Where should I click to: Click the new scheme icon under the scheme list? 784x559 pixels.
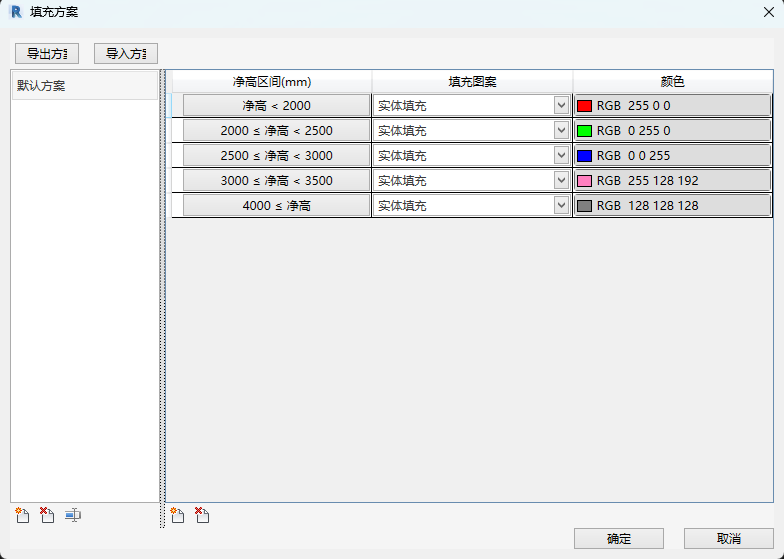click(x=23, y=516)
